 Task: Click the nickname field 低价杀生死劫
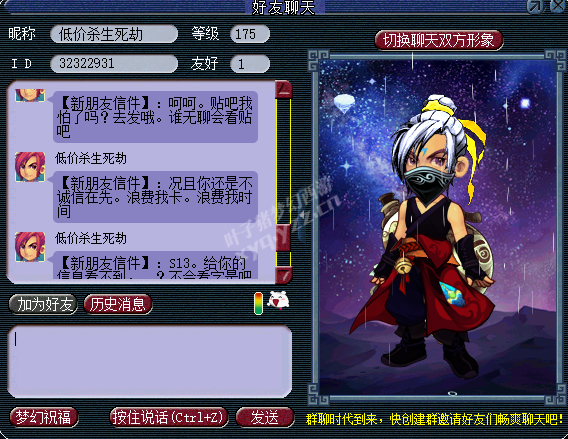(114, 34)
